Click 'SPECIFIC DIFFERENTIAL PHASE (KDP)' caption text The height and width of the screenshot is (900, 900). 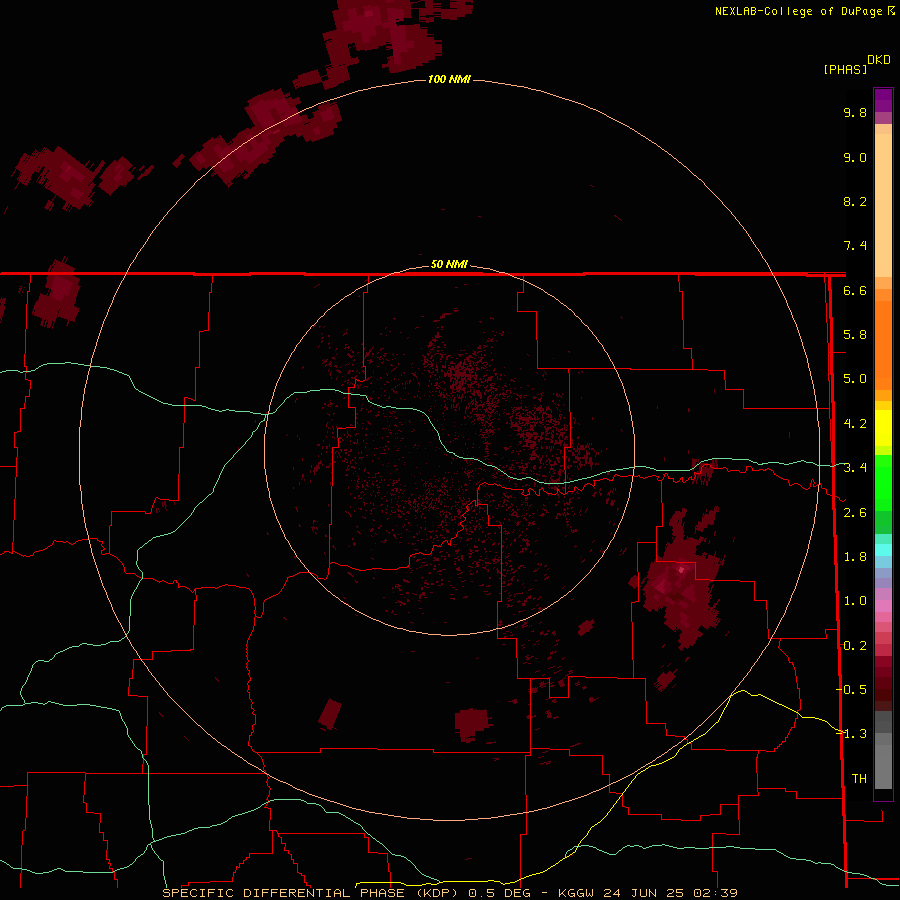click(x=310, y=893)
